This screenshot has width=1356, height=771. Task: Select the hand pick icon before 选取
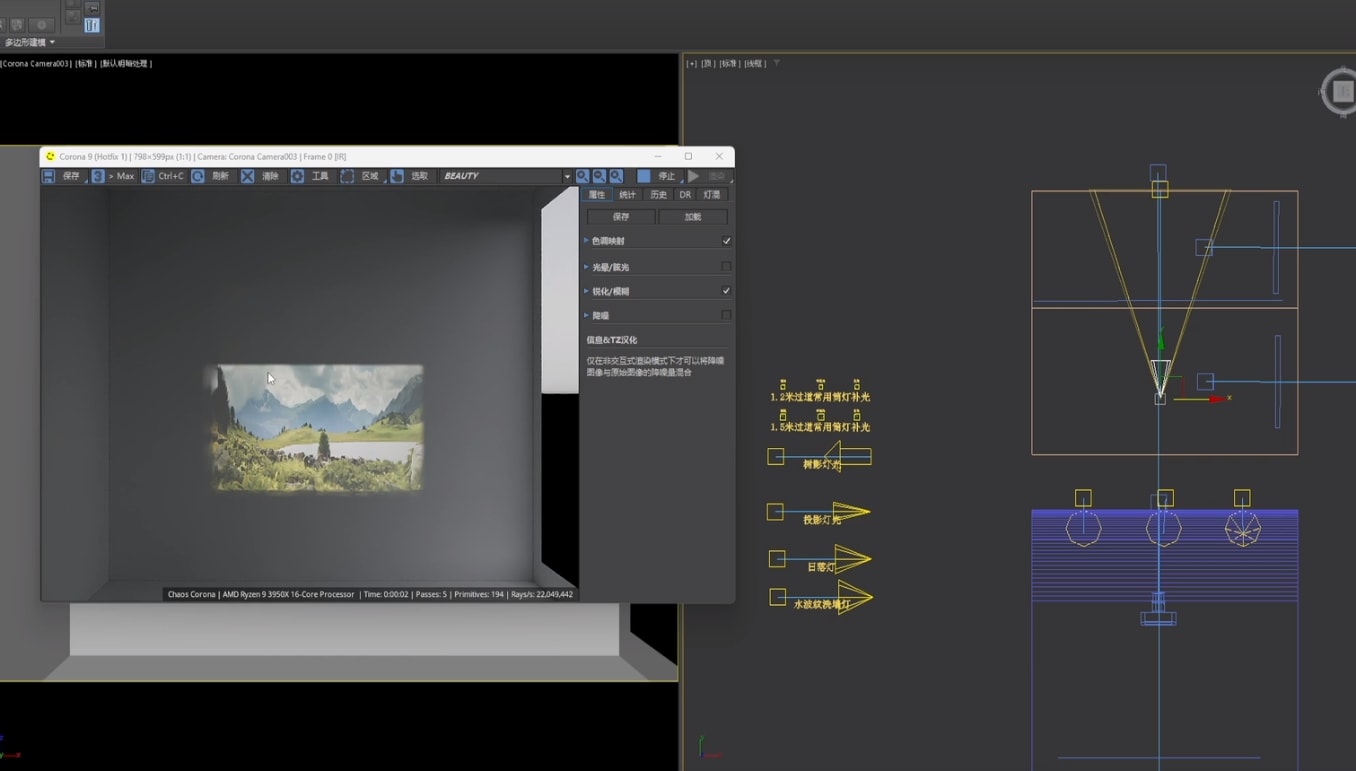[397, 176]
